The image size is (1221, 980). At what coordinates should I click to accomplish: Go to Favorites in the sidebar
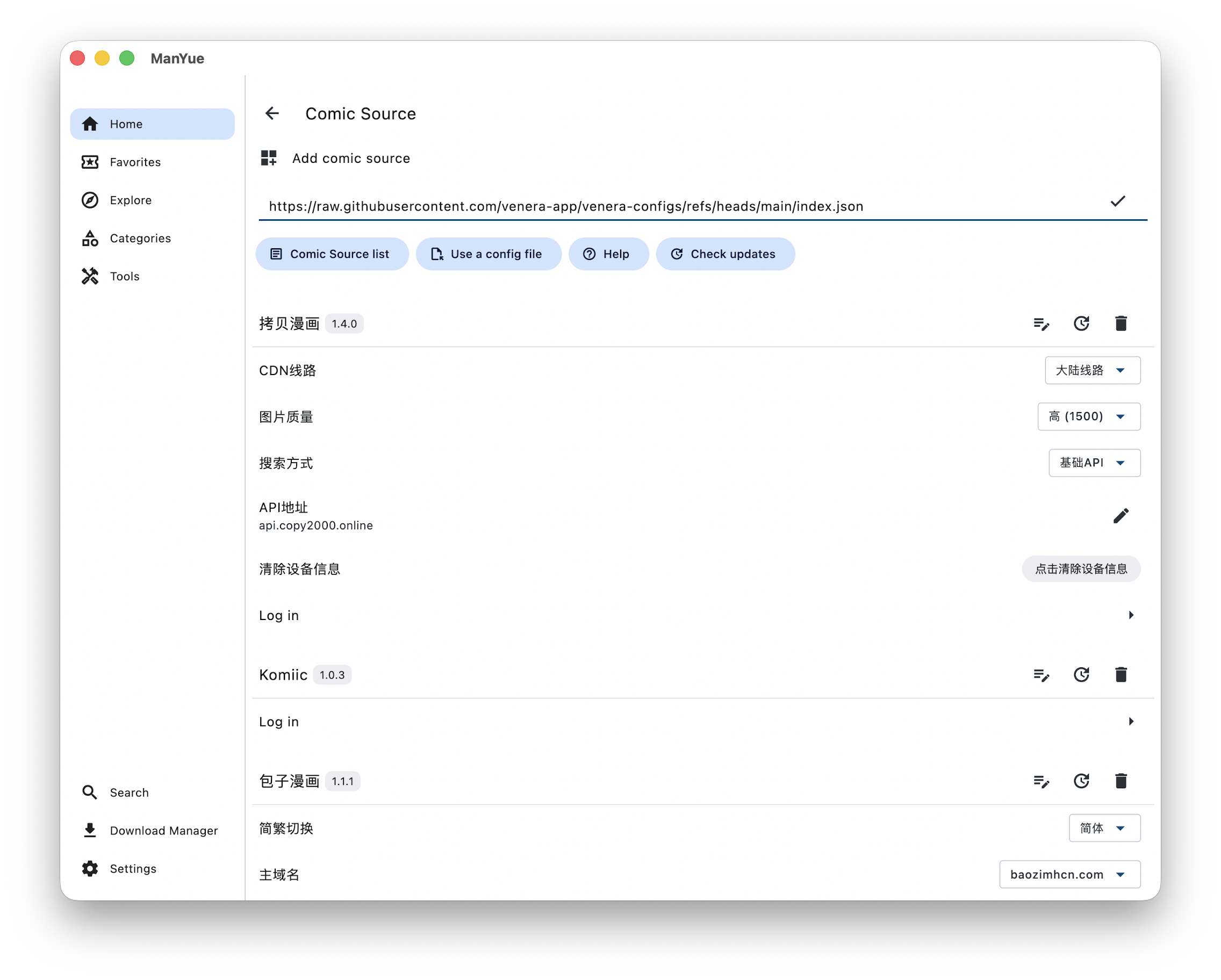[135, 162]
